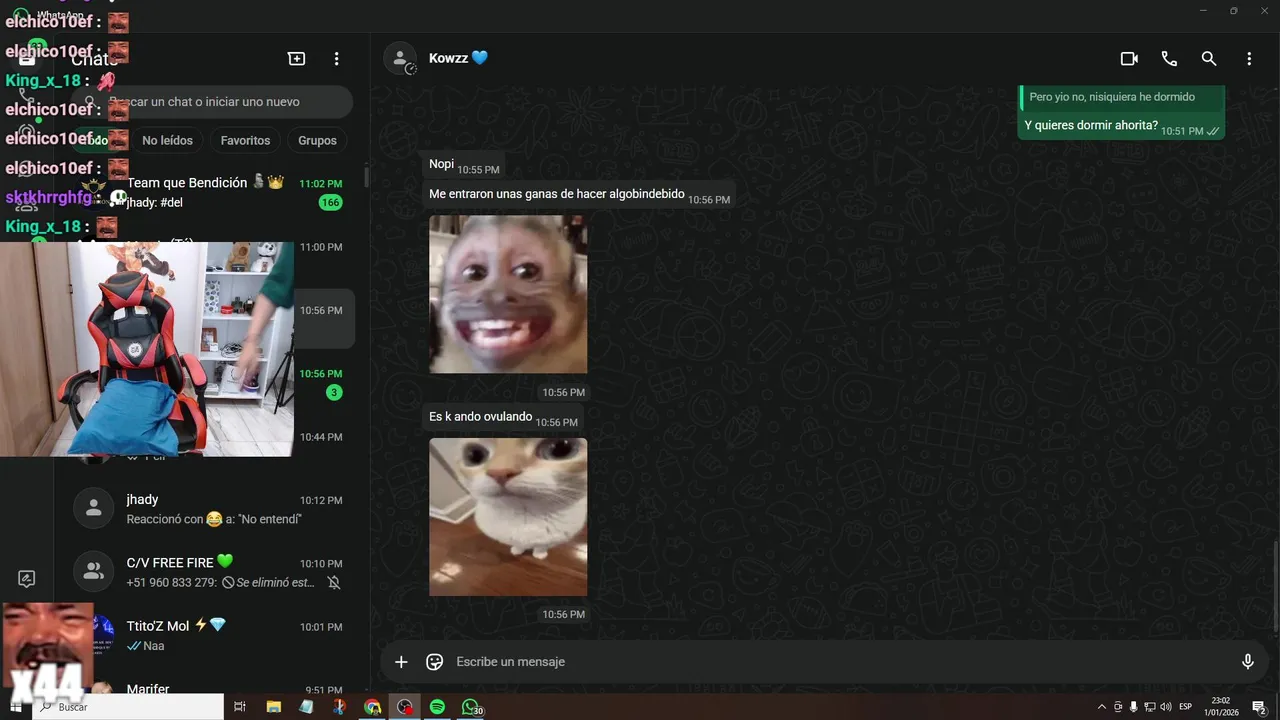Viewport: 1280px width, 720px height.
Task: Open chat list options menu
Action: 337,59
